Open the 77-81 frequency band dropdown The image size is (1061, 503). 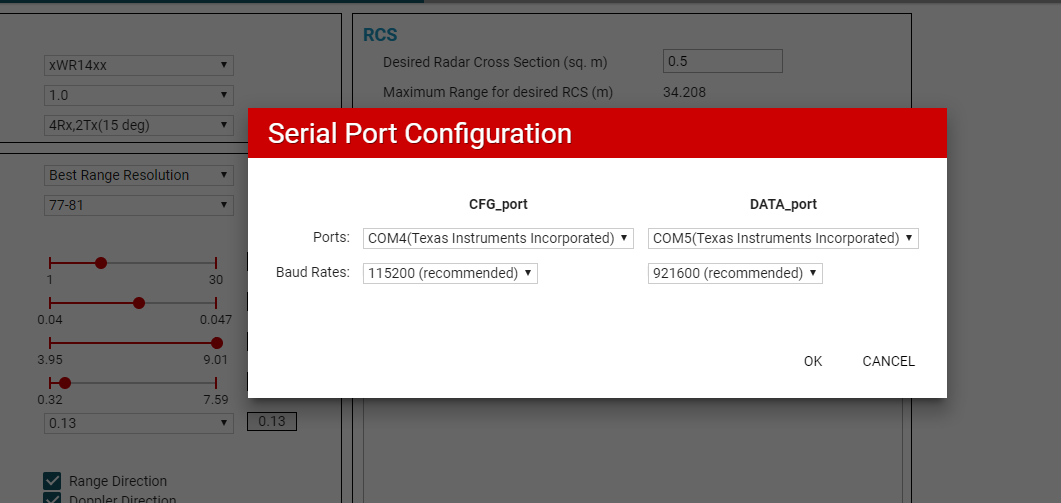click(x=139, y=205)
